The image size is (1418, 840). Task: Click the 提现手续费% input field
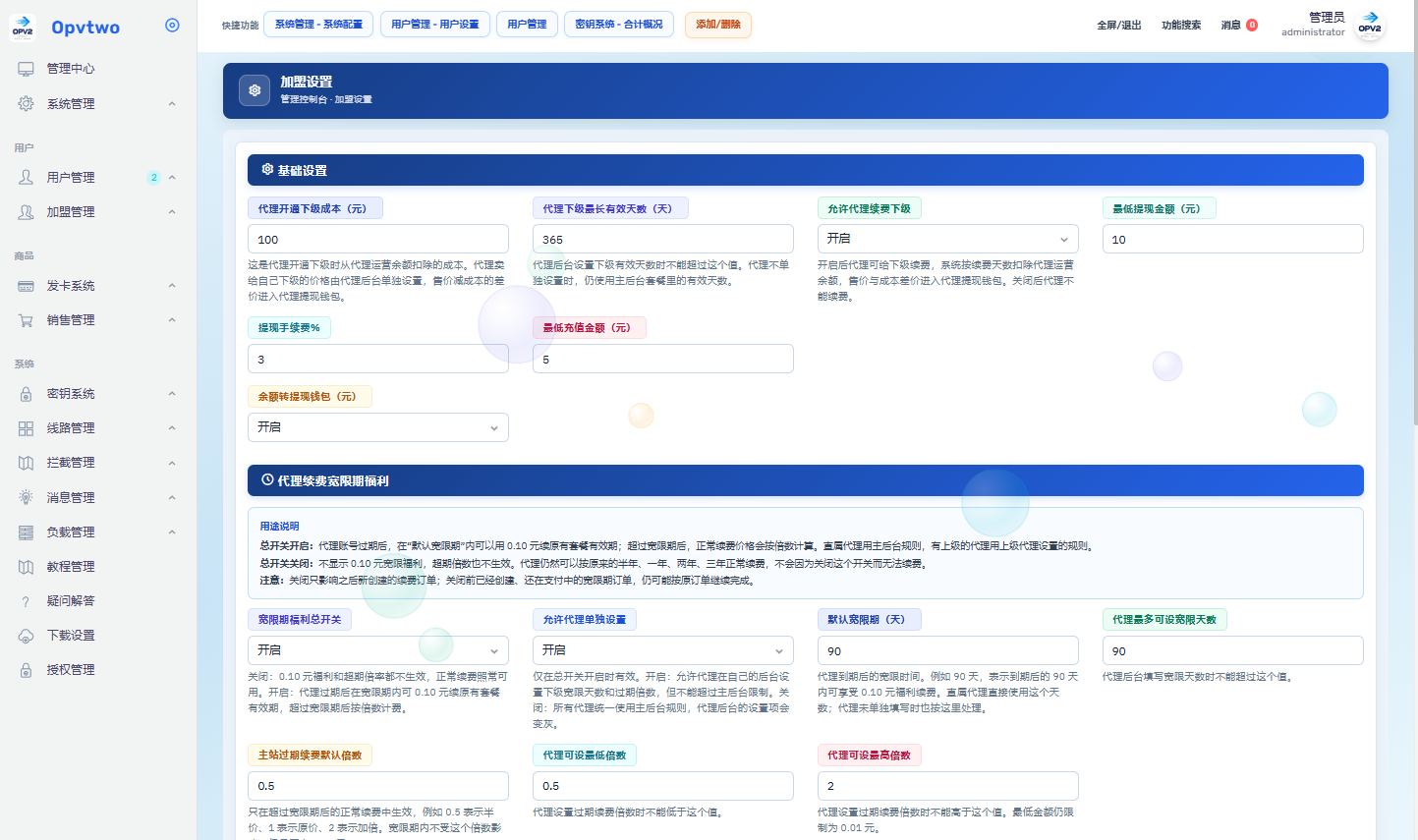tap(378, 359)
